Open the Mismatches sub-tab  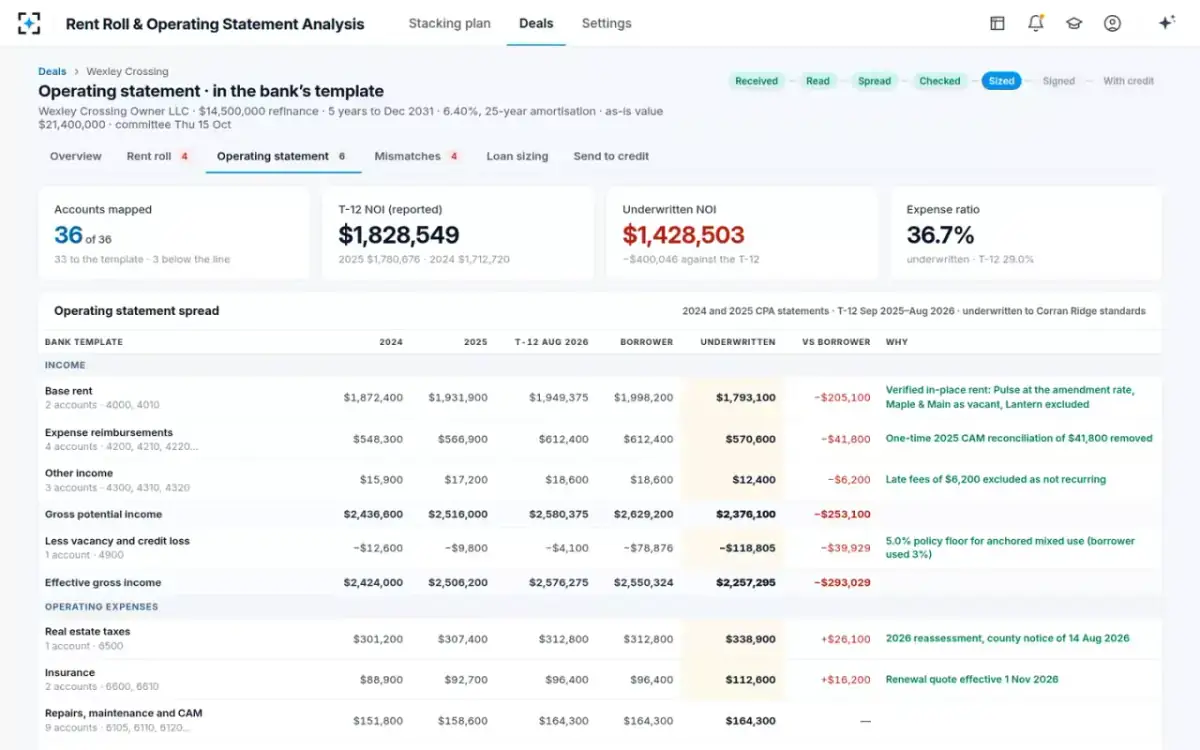(x=416, y=156)
